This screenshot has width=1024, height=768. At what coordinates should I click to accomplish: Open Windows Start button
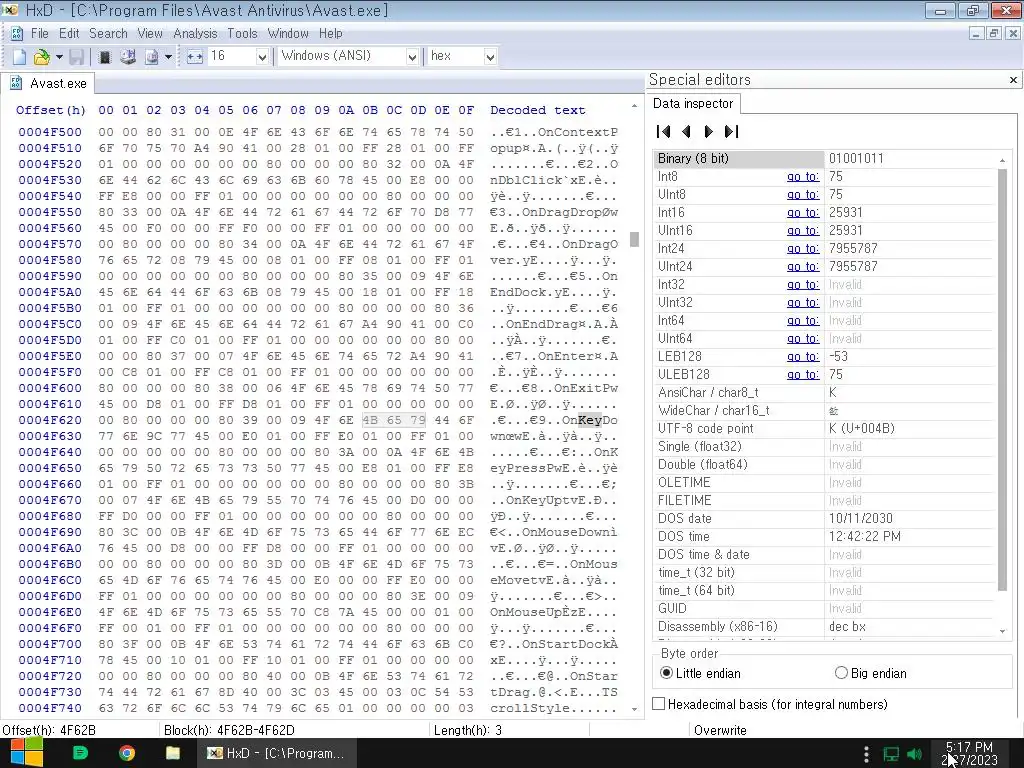pyautogui.click(x=26, y=753)
